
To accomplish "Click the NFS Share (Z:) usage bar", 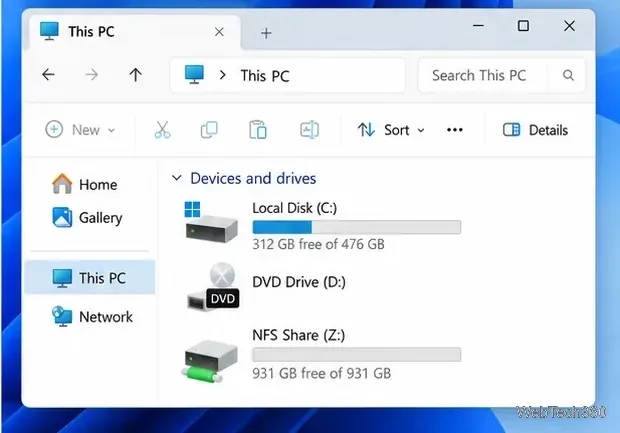I will [x=357, y=354].
